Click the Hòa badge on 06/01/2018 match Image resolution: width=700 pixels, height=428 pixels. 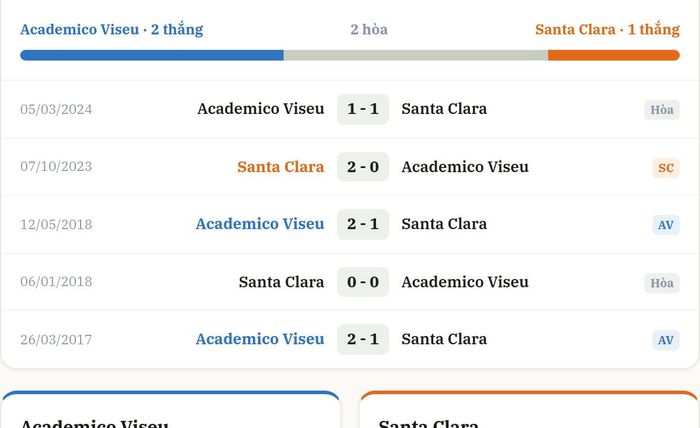pyautogui.click(x=662, y=283)
